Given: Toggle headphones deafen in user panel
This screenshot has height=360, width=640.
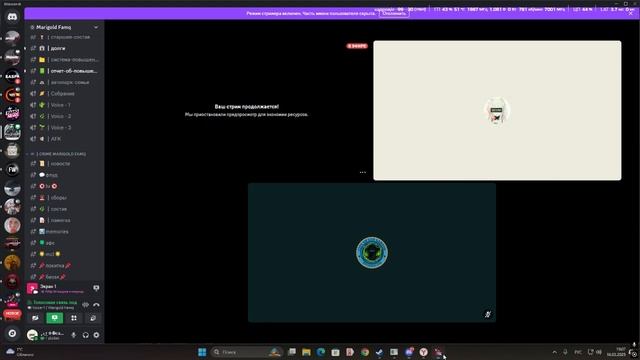Looking at the screenshot, I should [85, 335].
